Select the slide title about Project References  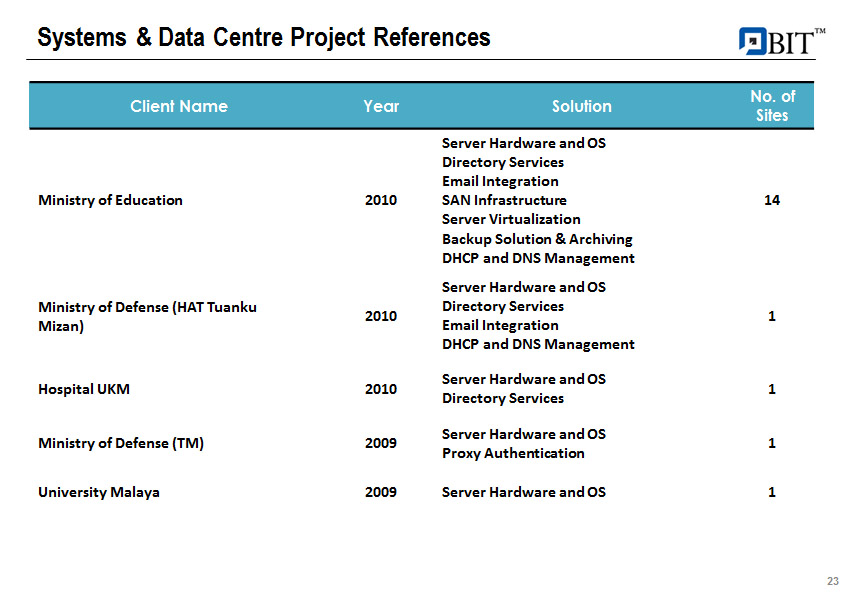264,38
